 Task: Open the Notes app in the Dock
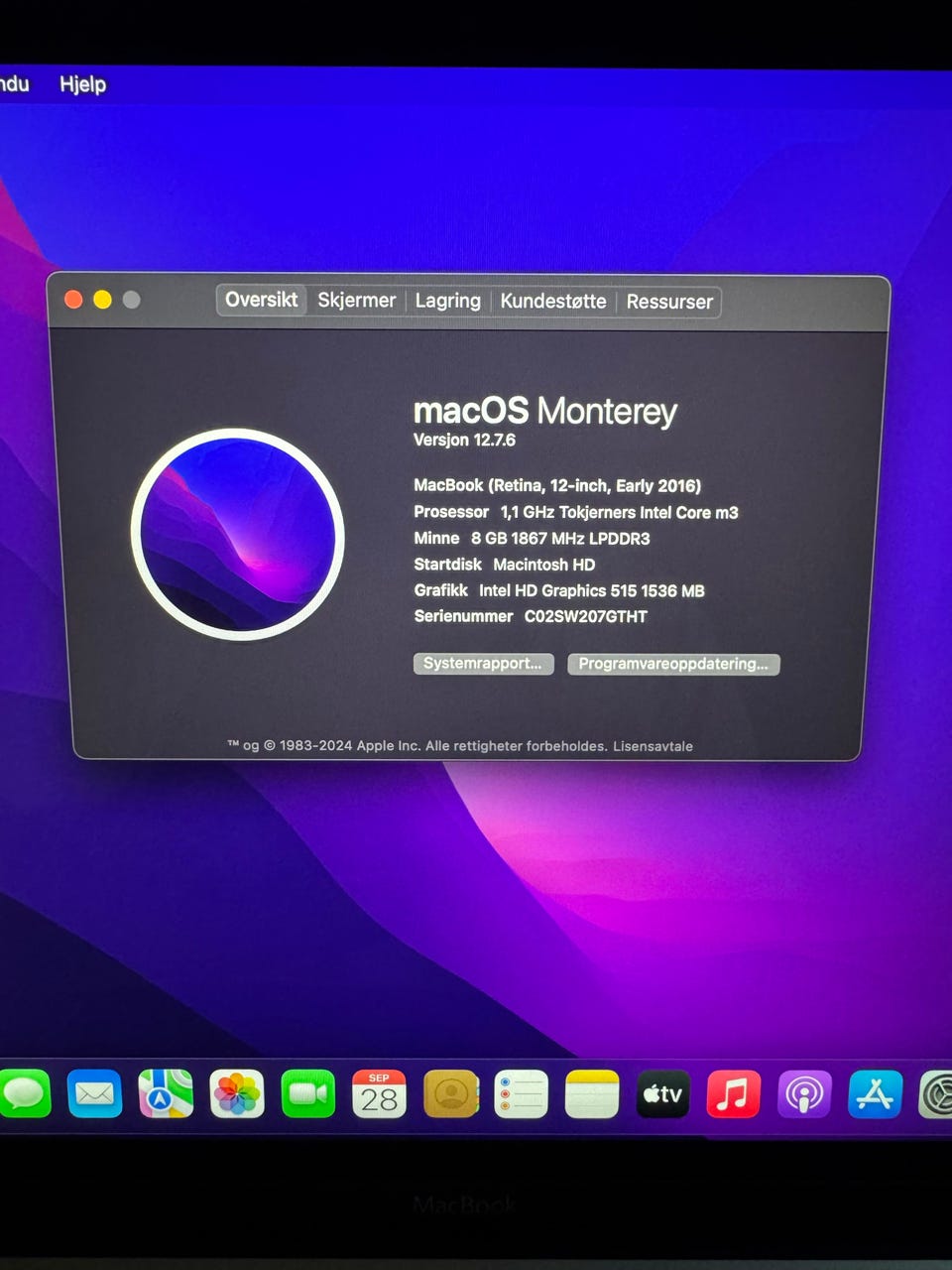[x=592, y=1093]
